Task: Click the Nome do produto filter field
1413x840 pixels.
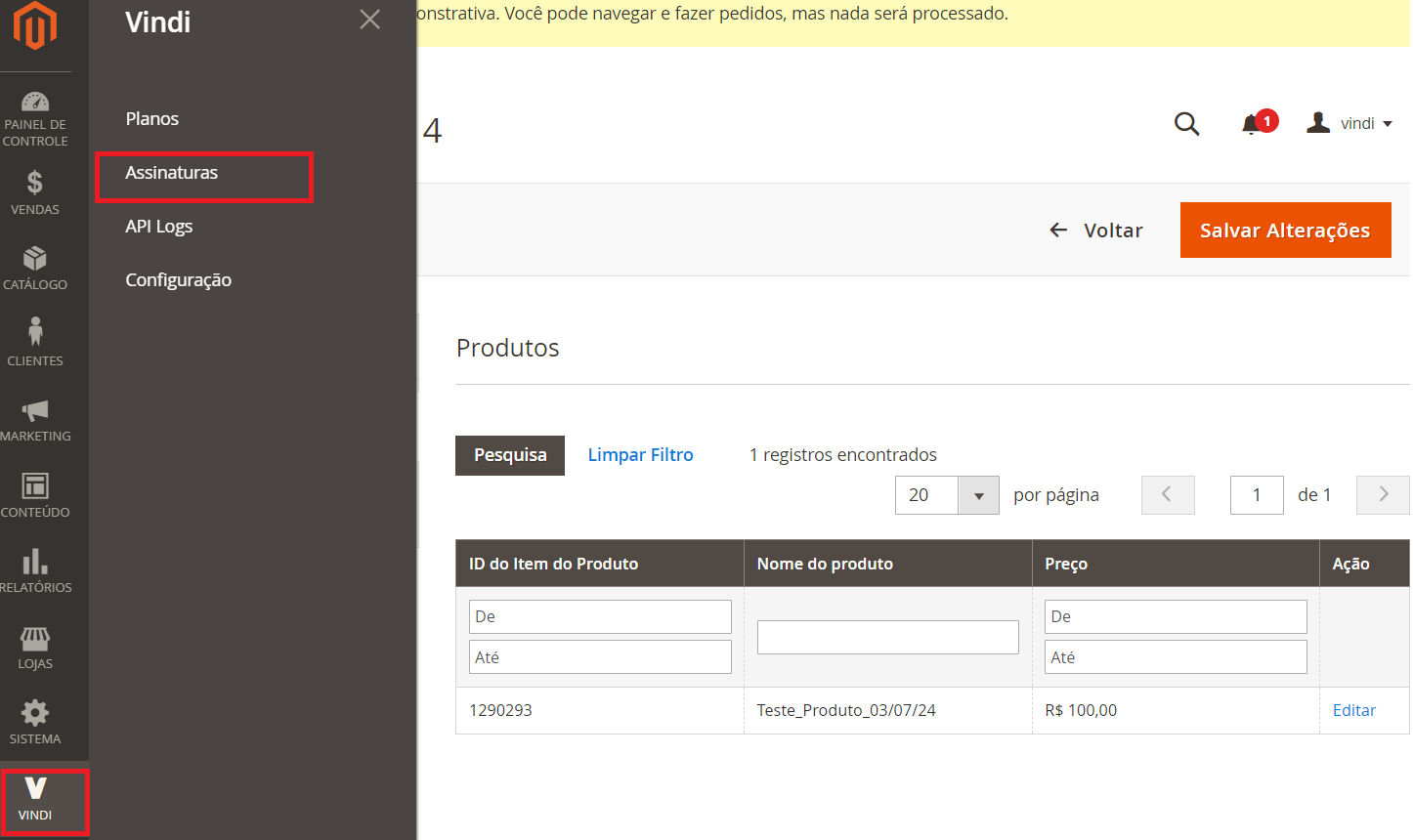Action: (887, 638)
